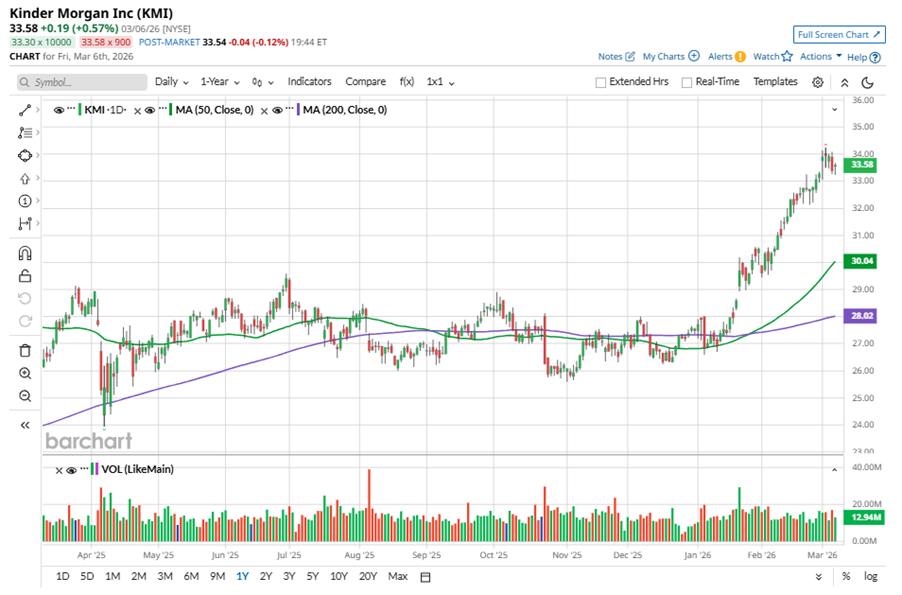Add to My Charts plus icon
The image size is (902, 595).
(x=694, y=56)
